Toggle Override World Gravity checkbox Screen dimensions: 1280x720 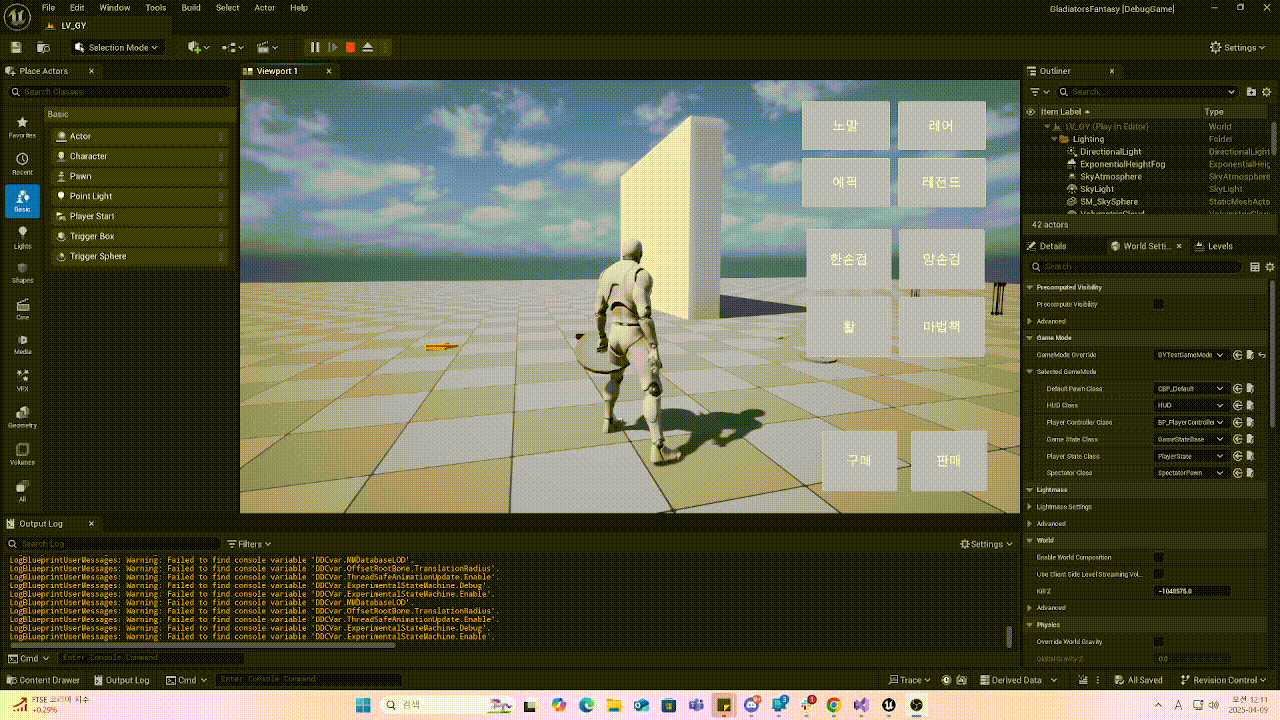(1159, 641)
